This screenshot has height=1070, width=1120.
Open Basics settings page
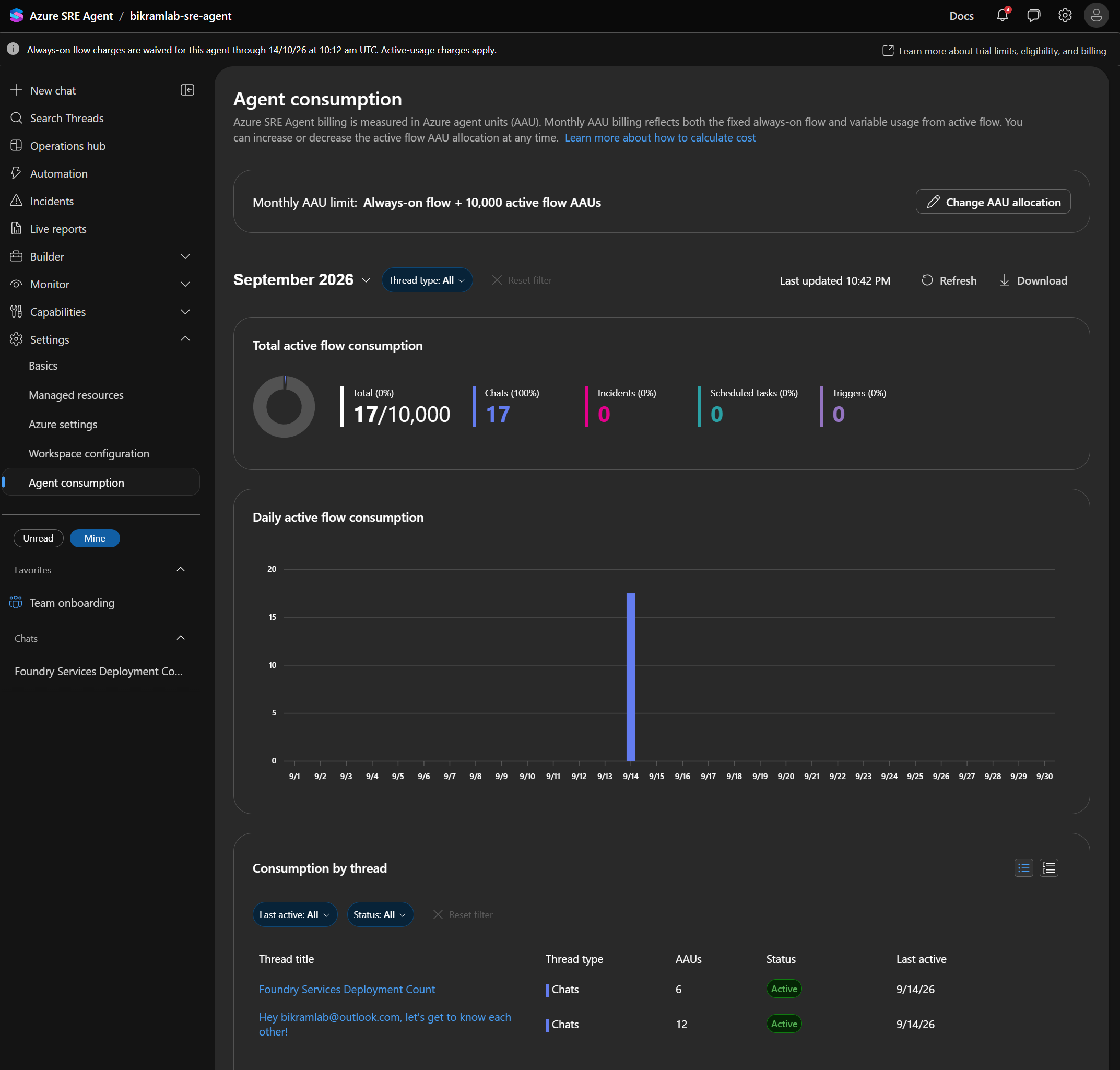pos(43,366)
